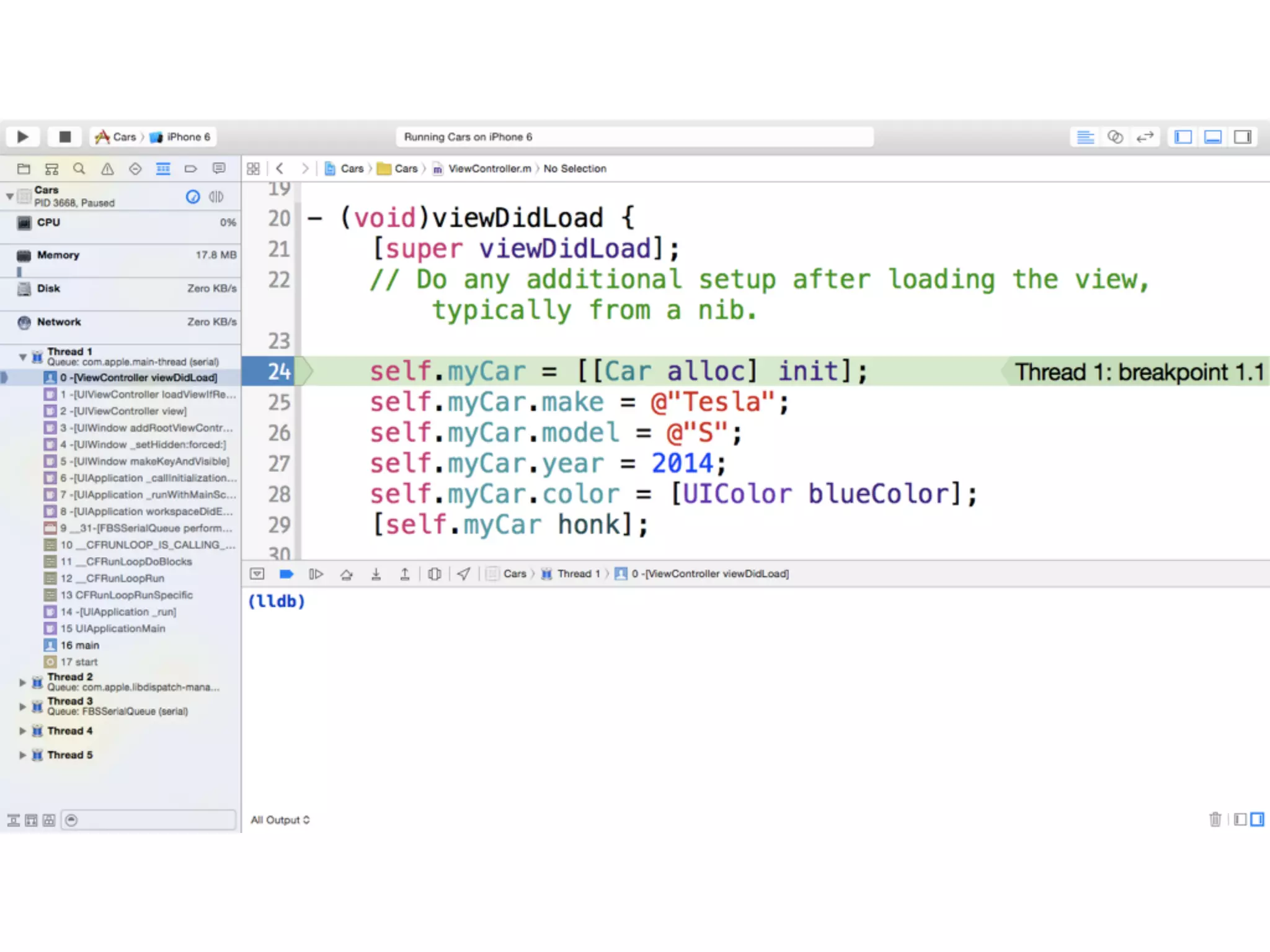Screen dimensions: 1270x952
Task: Open the All Output dropdown
Action: 280,820
